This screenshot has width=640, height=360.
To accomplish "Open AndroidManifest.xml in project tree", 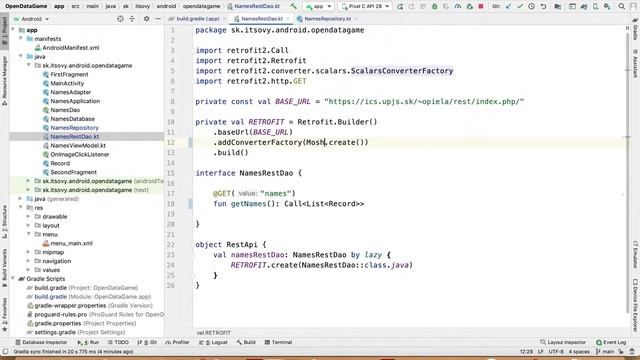I will pyautogui.click(x=71, y=48).
